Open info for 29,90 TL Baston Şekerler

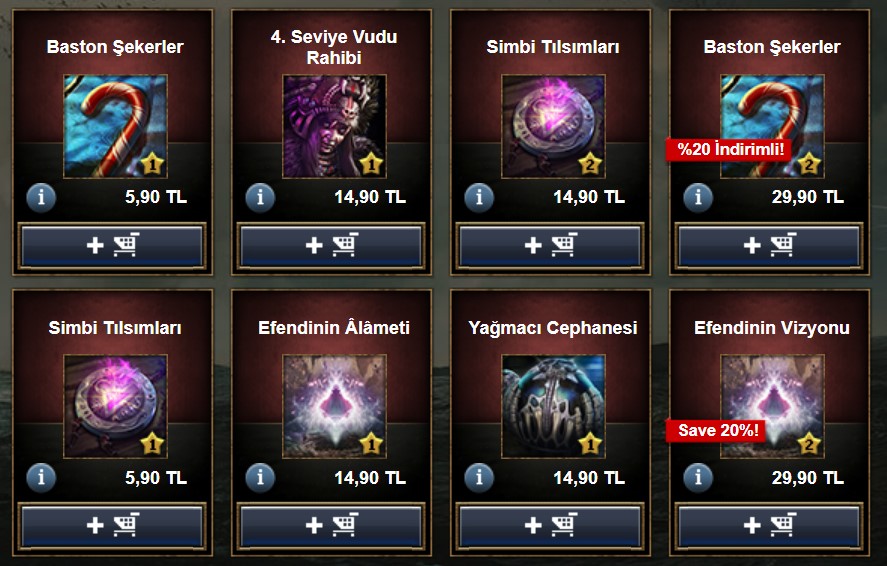[x=698, y=197]
